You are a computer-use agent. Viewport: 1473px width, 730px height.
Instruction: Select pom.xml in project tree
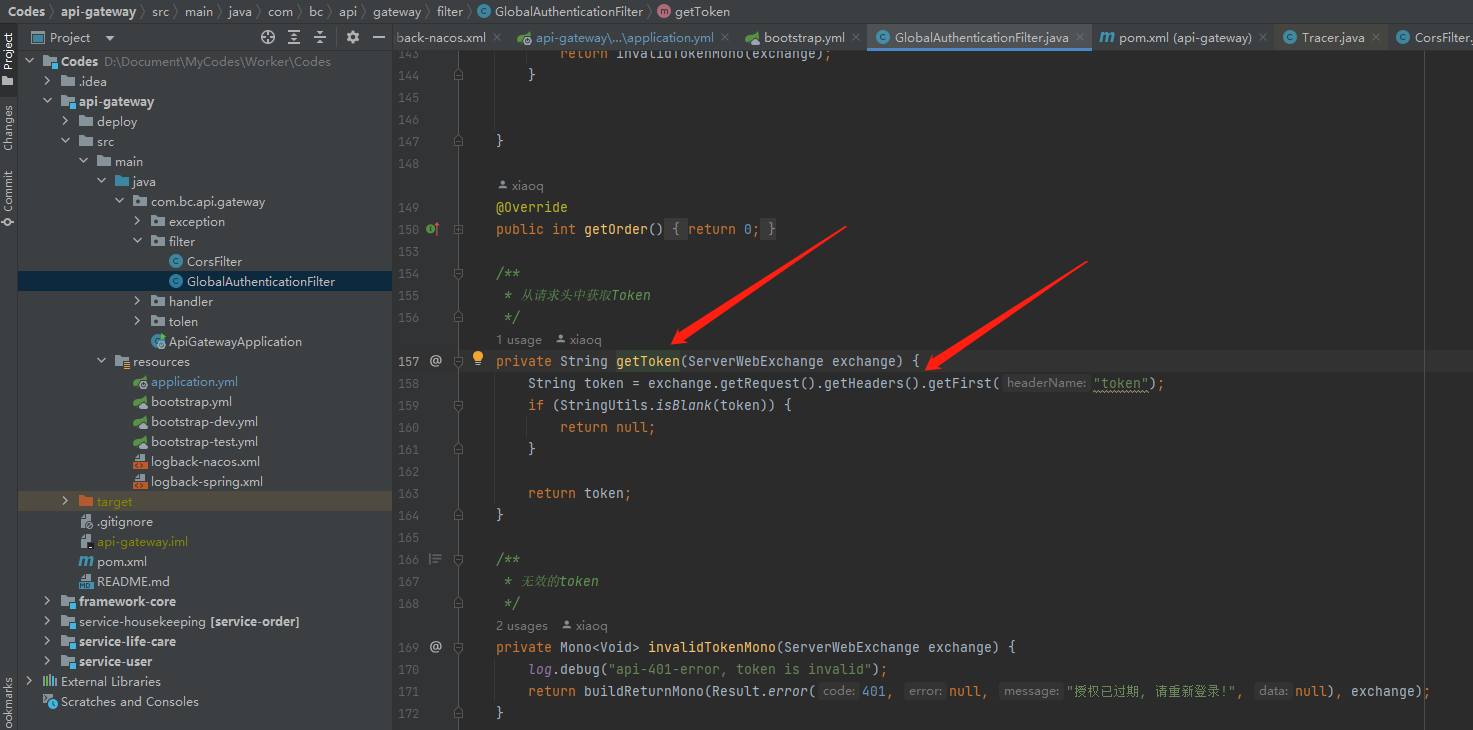[x=113, y=561]
